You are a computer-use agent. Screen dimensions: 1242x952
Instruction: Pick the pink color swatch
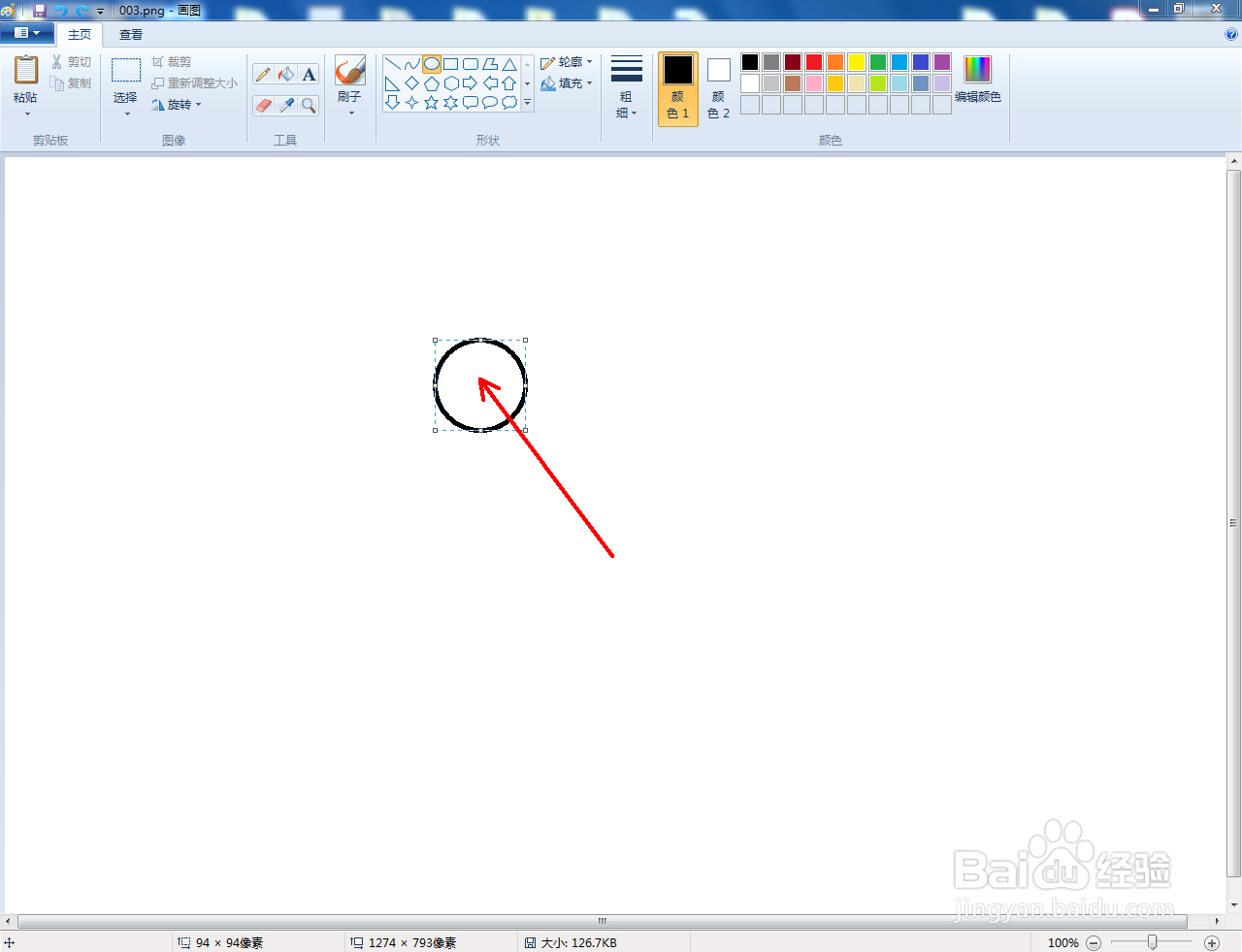814,83
